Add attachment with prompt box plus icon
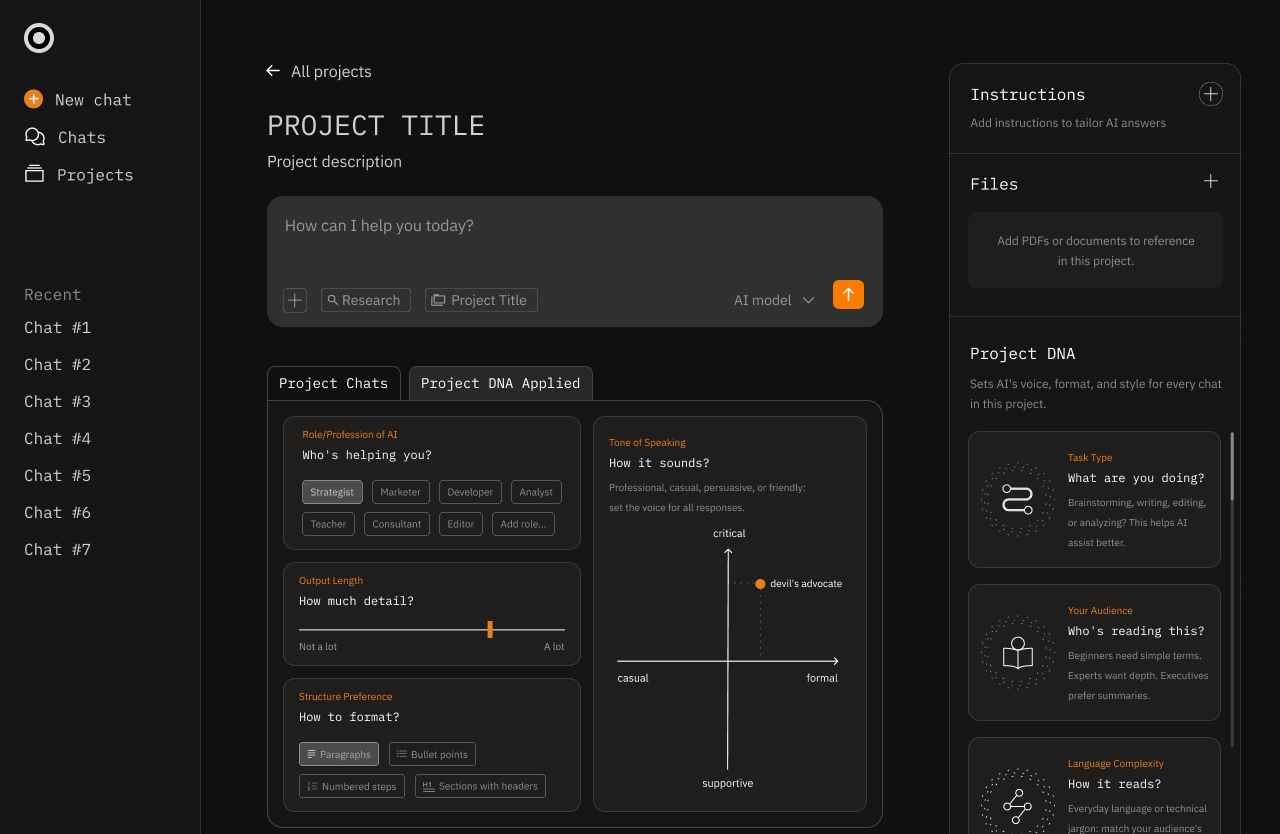 (295, 300)
